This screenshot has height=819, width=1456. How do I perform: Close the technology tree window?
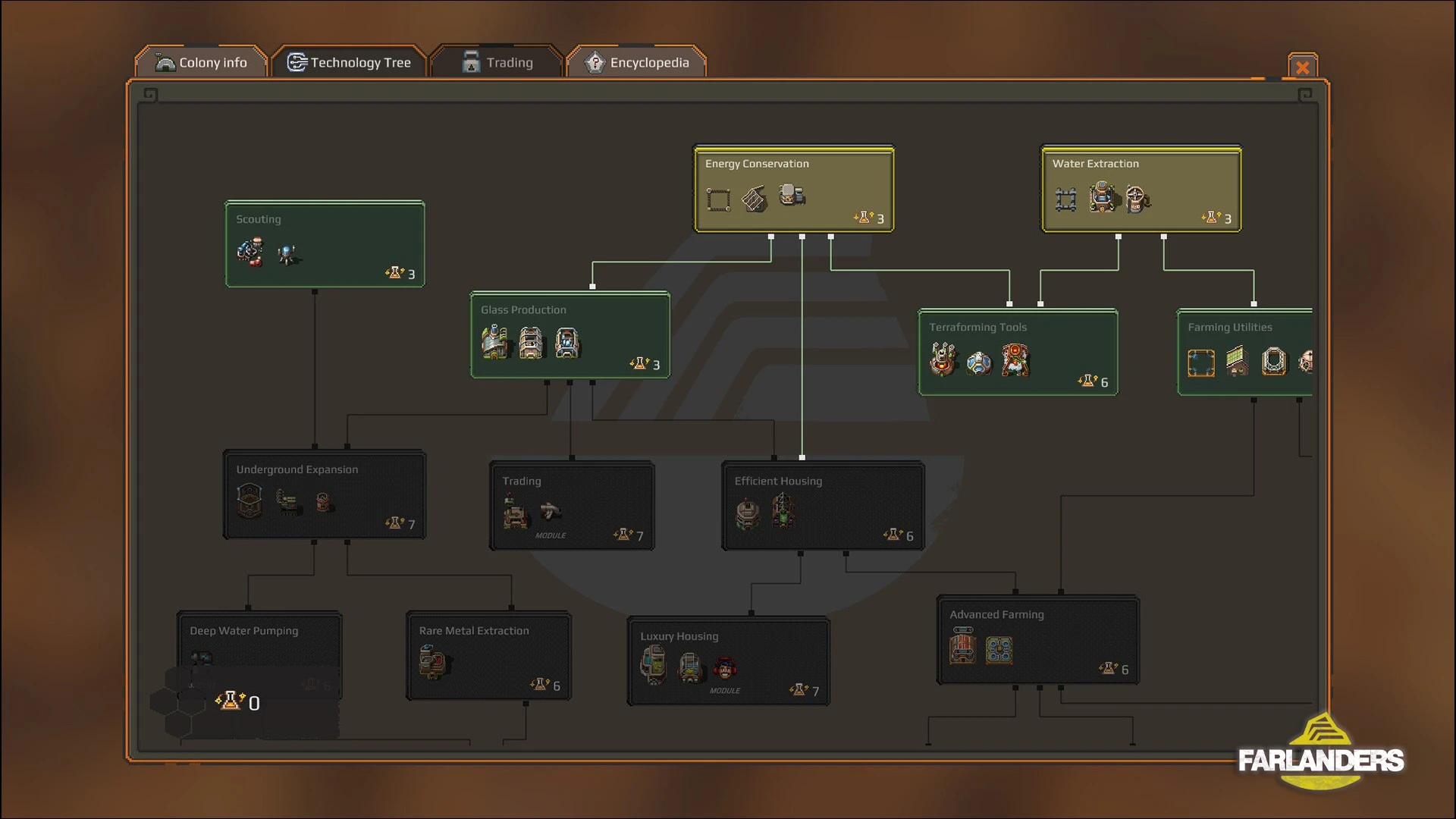tap(1302, 67)
